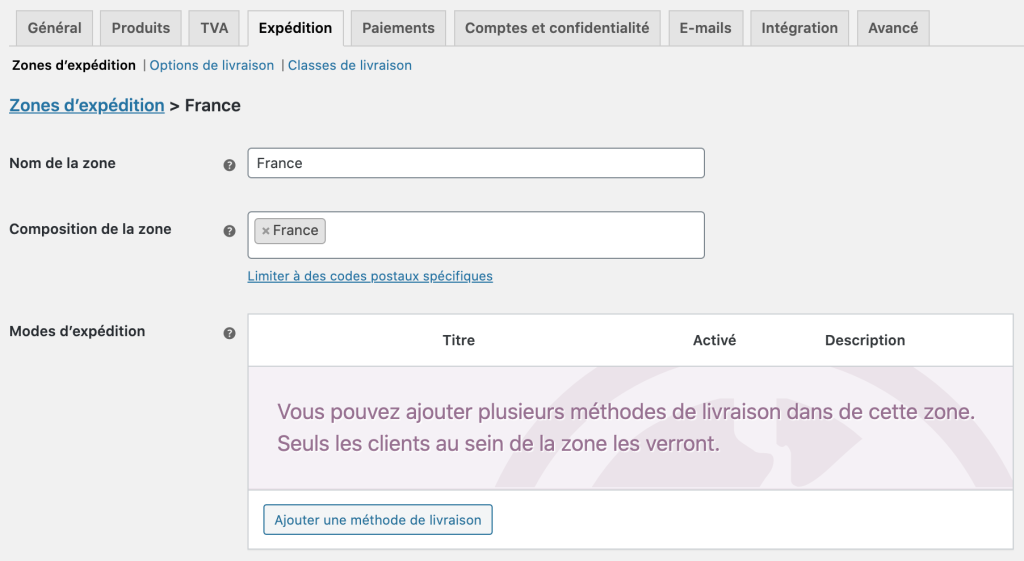Go to the Paiements tab
Image resolution: width=1024 pixels, height=561 pixels.
[398, 28]
